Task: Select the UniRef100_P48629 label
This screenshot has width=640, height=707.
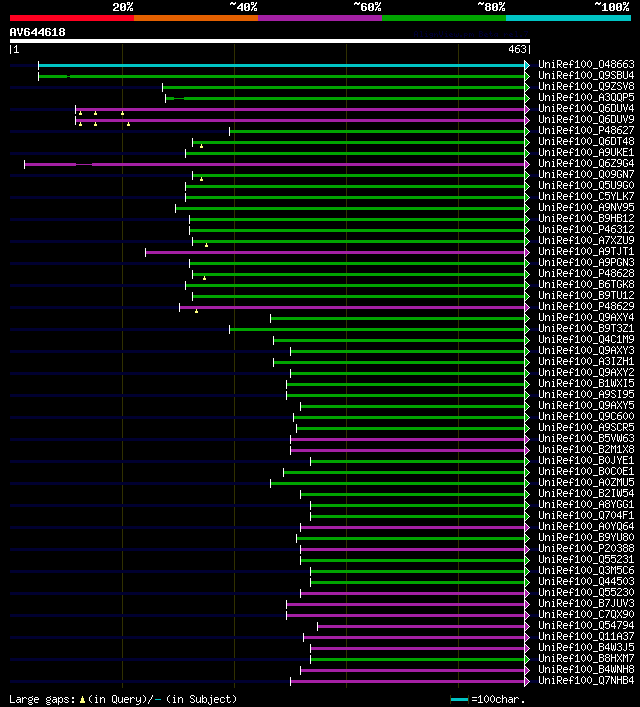Action: 586,307
